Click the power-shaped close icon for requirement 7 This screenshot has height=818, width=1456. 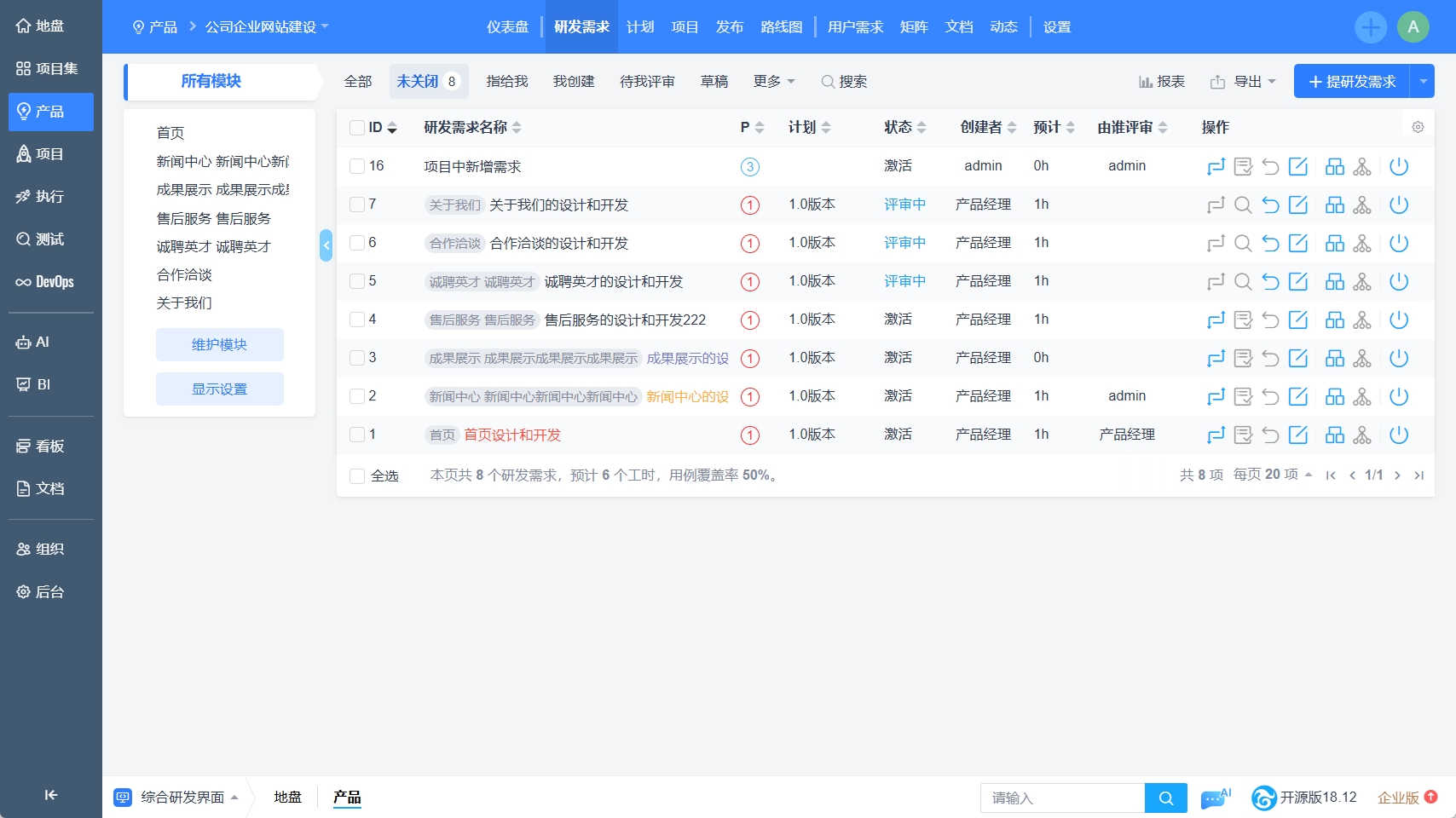[x=1398, y=205]
